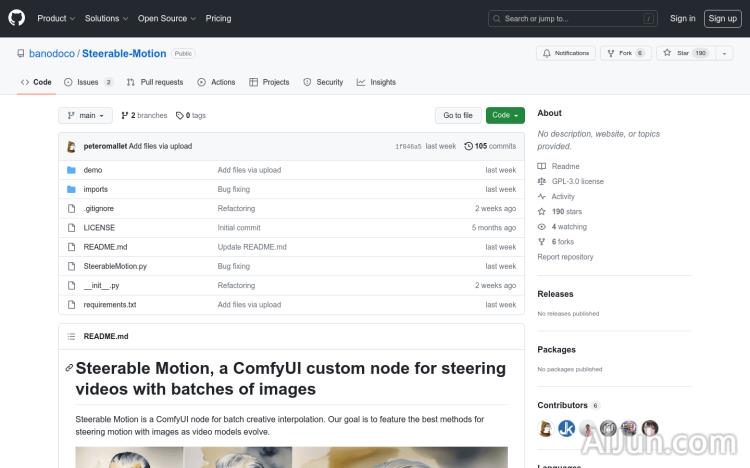Click the README table-of-contents list icon
This screenshot has height=468, width=750.
pyautogui.click(x=71, y=336)
